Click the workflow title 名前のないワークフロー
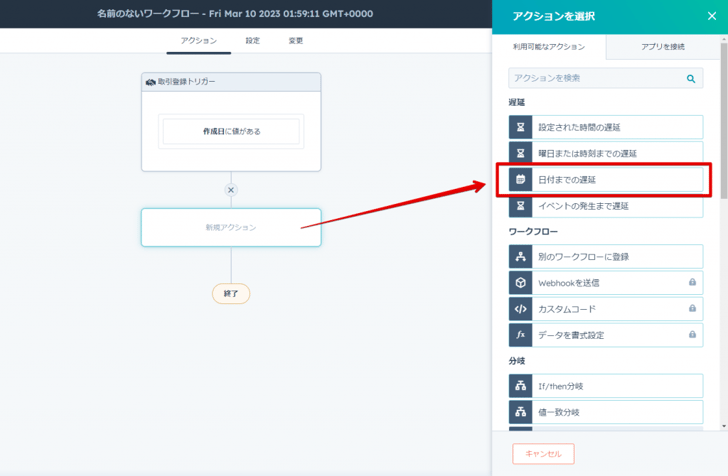 235,13
